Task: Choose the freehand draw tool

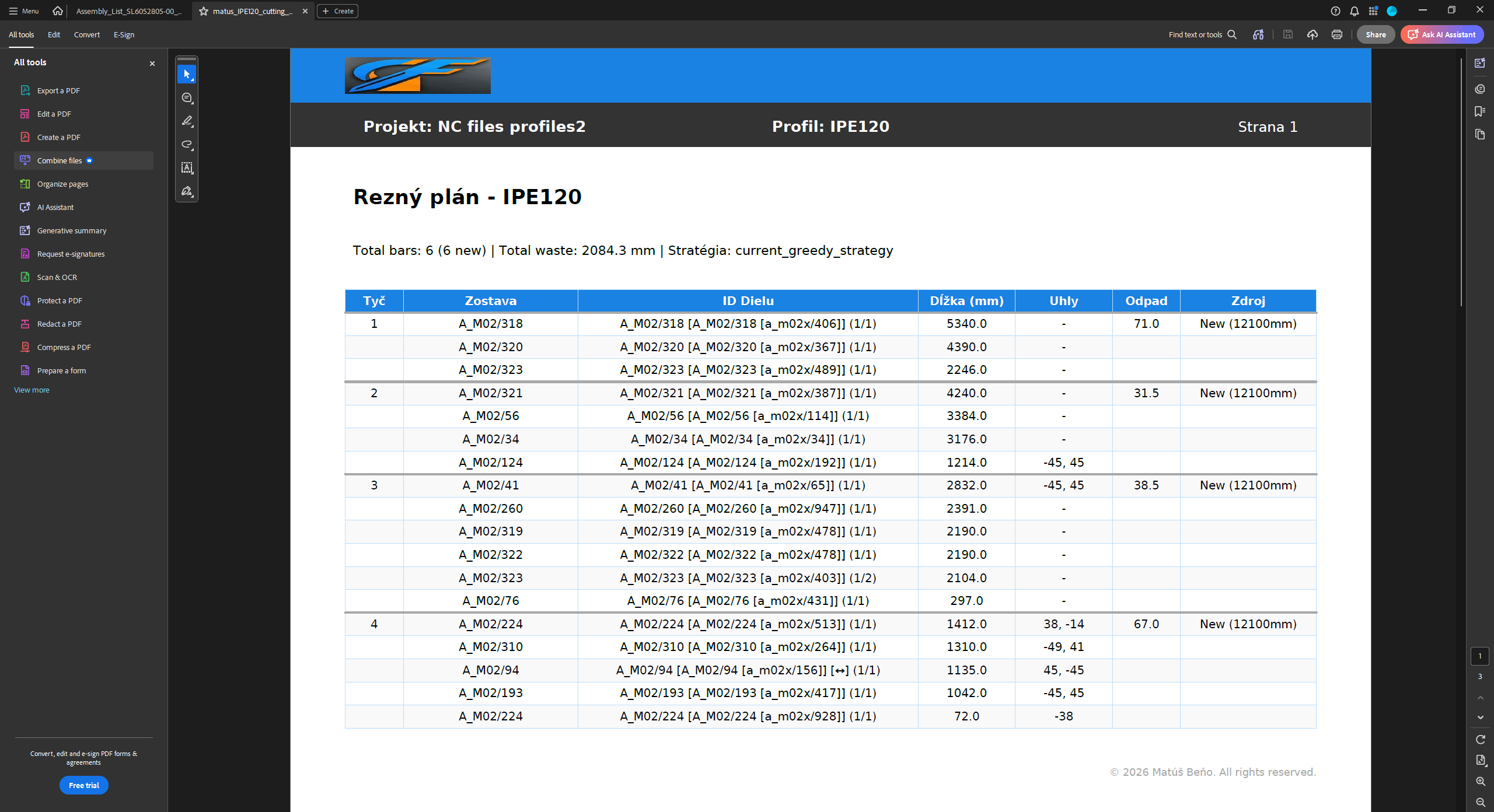Action: (x=187, y=145)
